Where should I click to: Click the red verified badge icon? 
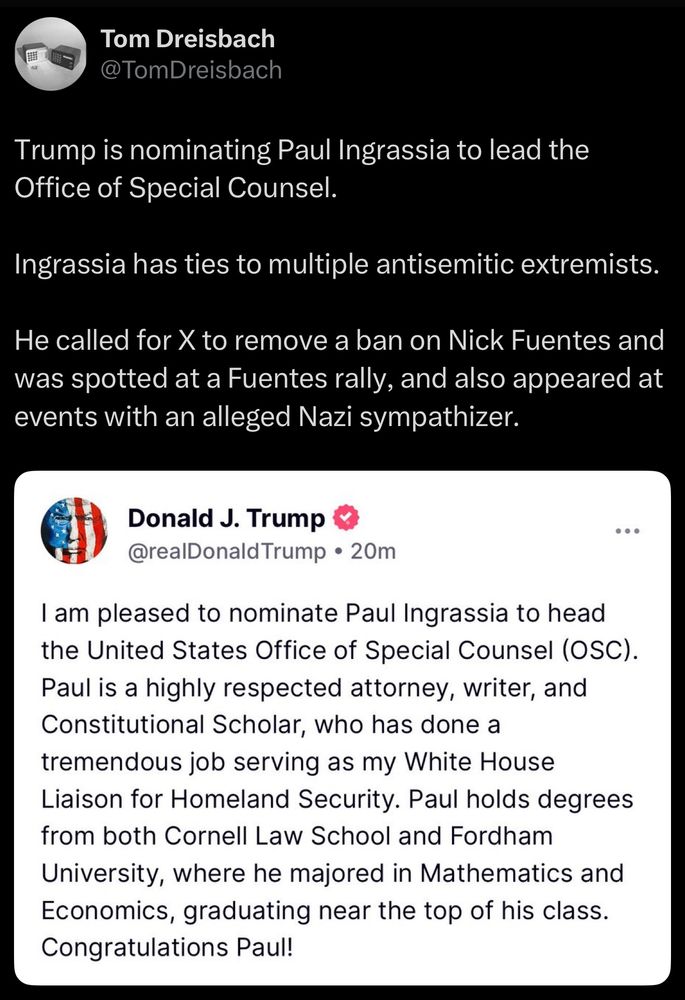(x=345, y=519)
